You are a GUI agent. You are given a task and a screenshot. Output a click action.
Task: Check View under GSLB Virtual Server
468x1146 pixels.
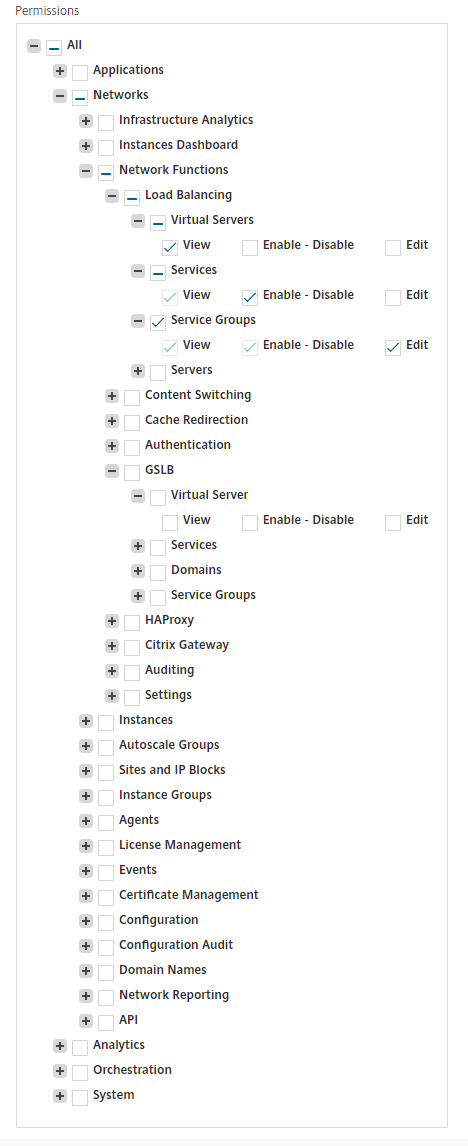(x=170, y=523)
